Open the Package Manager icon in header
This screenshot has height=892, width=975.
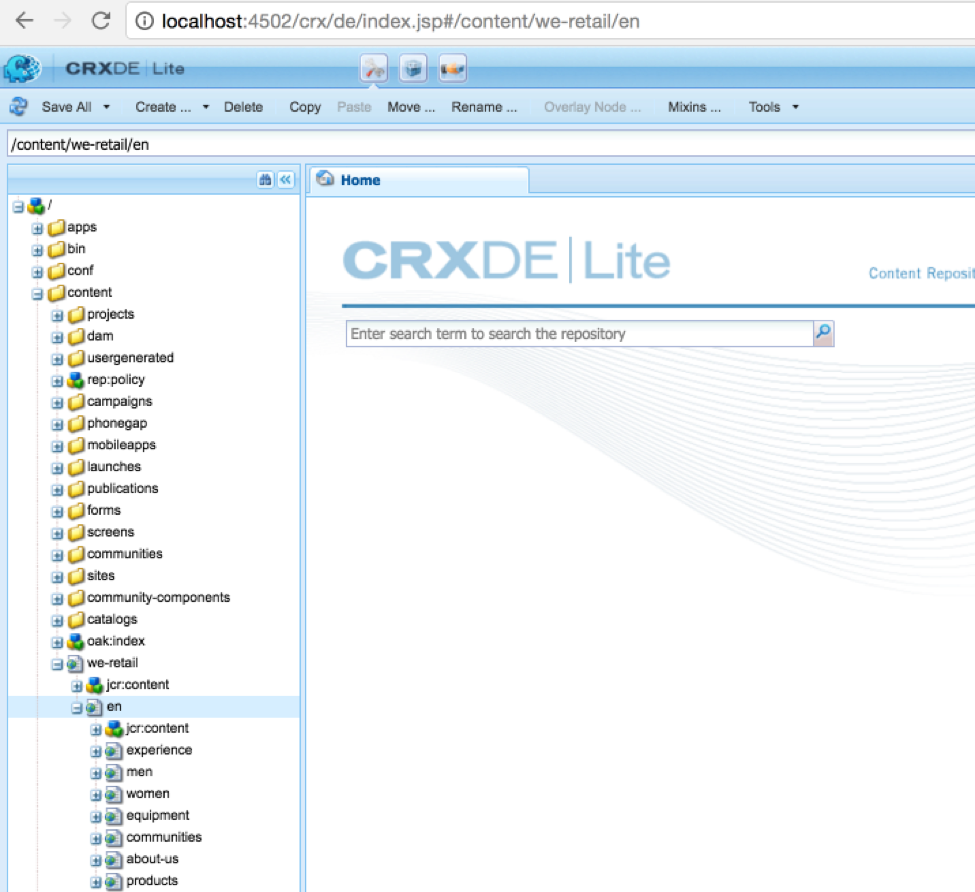click(413, 68)
